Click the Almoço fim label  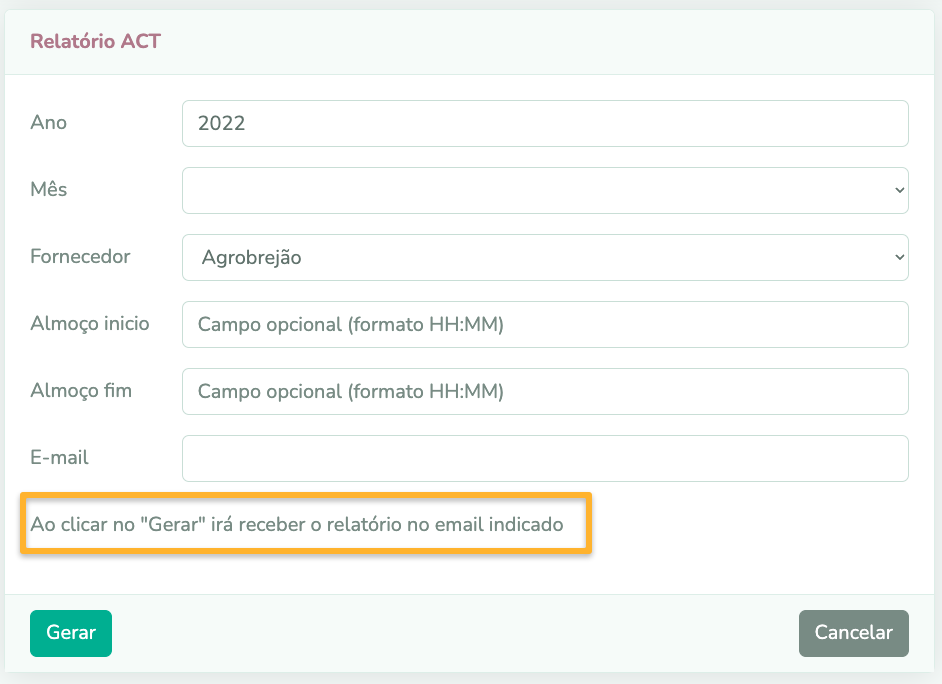pyautogui.click(x=81, y=390)
